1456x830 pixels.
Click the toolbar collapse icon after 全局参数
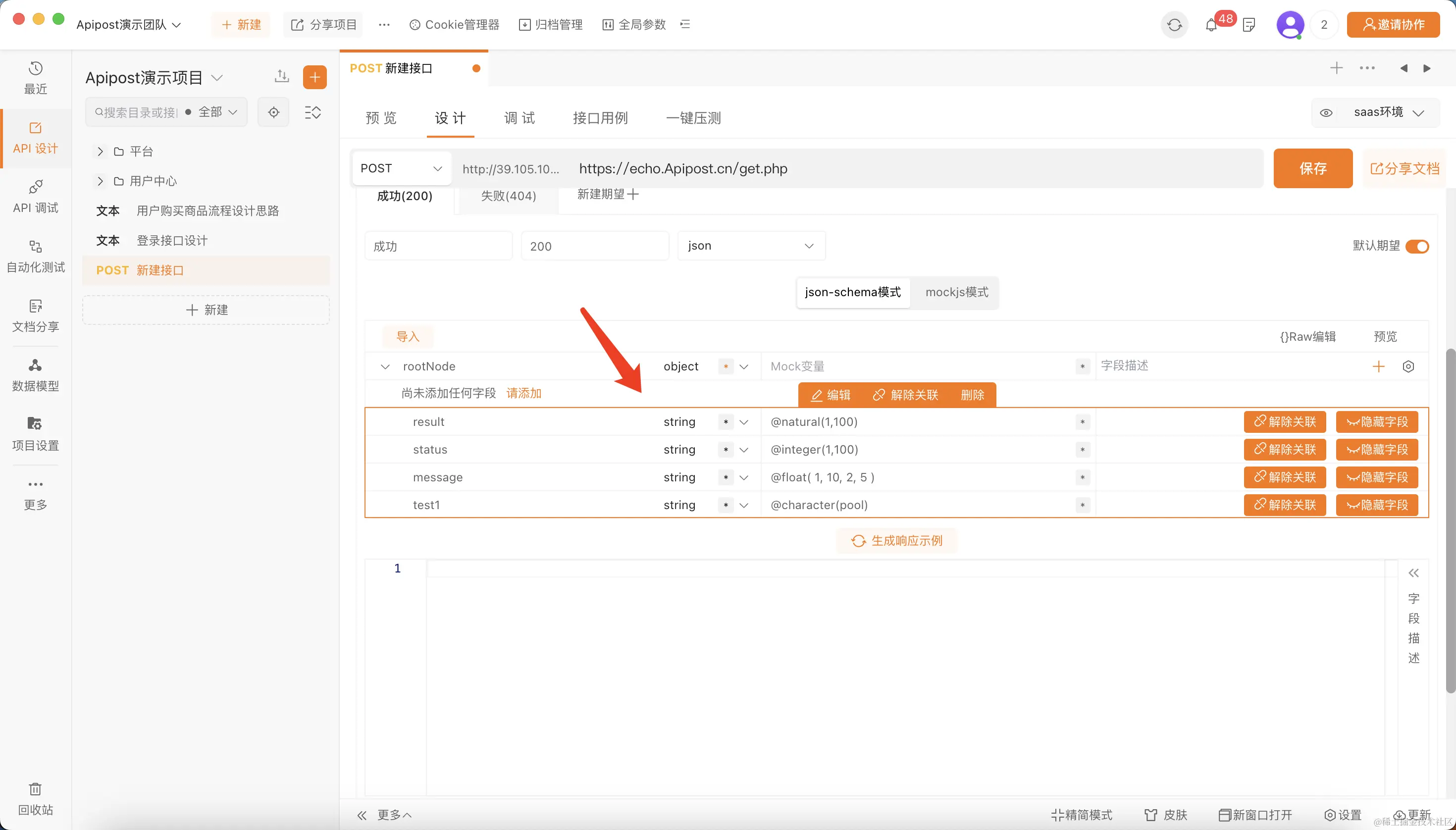[x=685, y=24]
